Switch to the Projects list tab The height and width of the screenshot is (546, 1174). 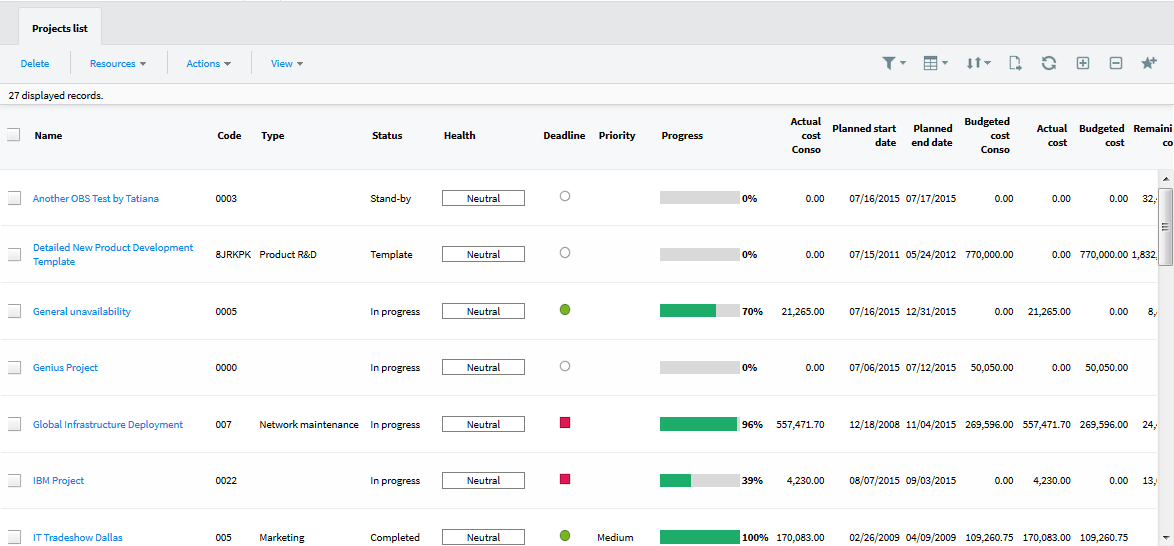point(60,28)
